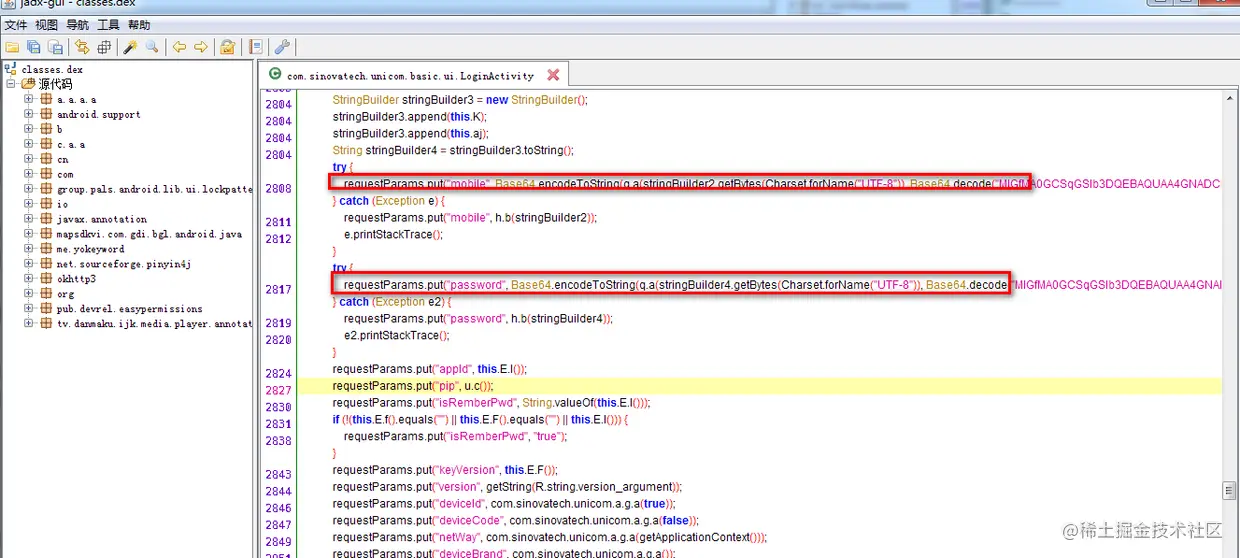The image size is (1240, 558).
Task: Expand the a.a.a.a package
Action: (x=29, y=99)
